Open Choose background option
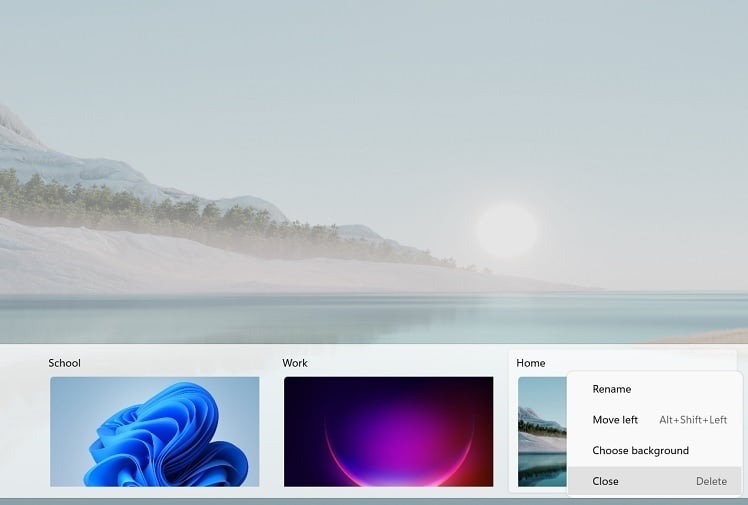This screenshot has height=505, width=748. [x=654, y=451]
